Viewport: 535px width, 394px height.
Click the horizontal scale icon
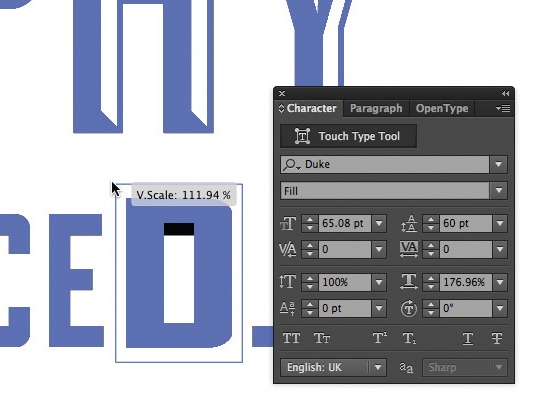click(x=409, y=282)
